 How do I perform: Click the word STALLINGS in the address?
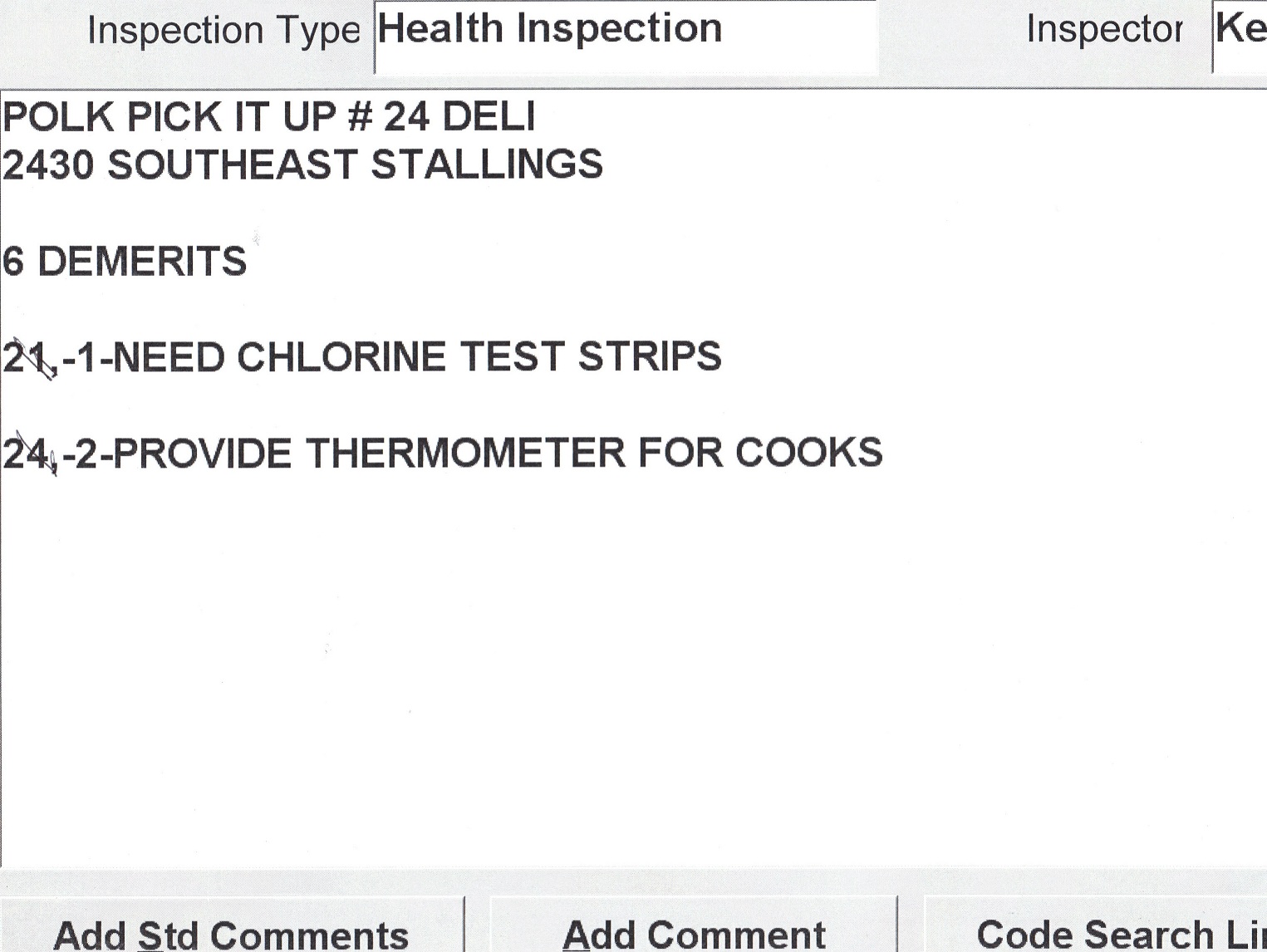click(487, 165)
